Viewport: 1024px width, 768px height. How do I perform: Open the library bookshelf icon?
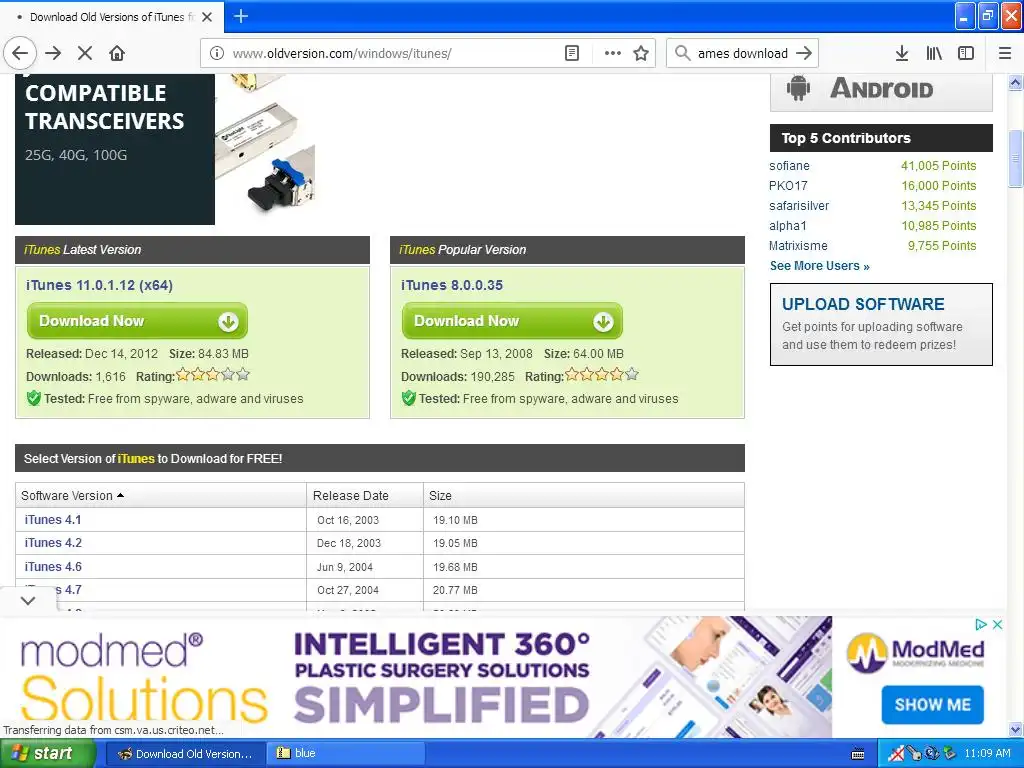click(x=934, y=53)
